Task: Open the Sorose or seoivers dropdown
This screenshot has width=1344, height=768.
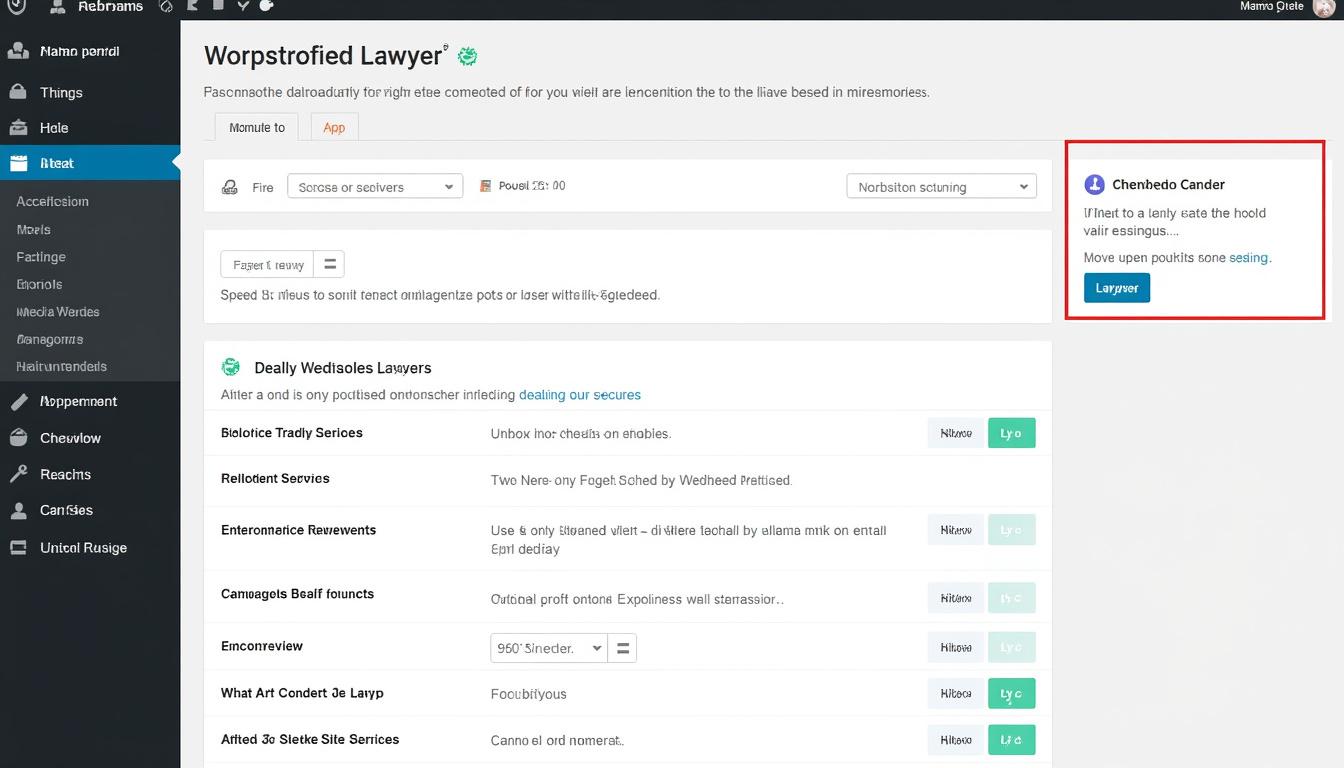Action: [x=374, y=186]
